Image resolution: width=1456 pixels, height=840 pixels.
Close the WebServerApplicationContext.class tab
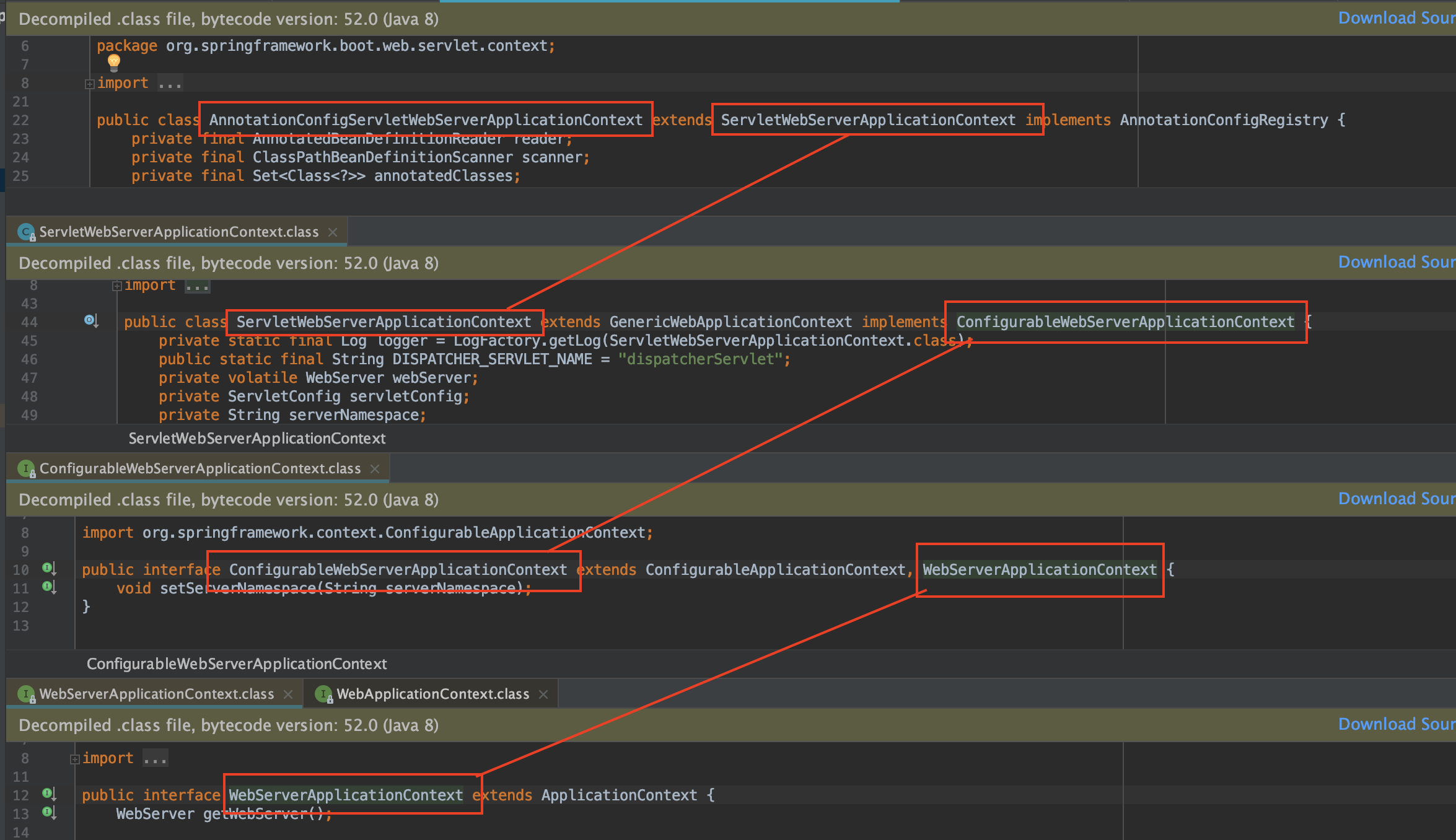(x=288, y=694)
